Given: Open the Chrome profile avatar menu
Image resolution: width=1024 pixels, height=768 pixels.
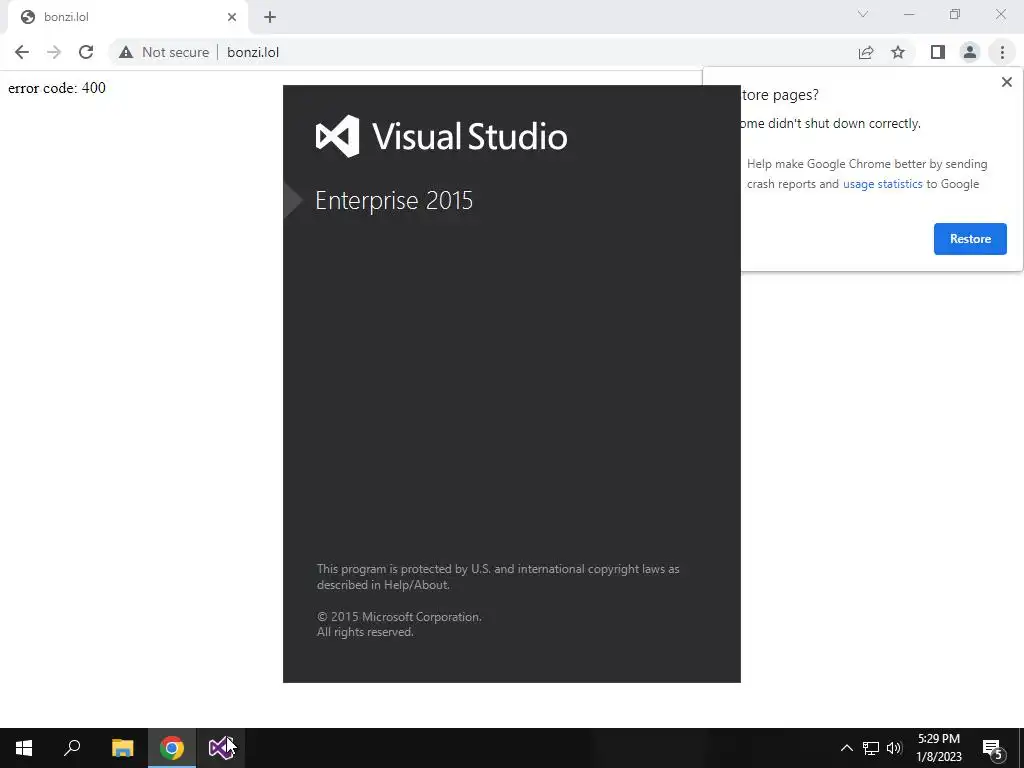Looking at the screenshot, I should pyautogui.click(x=970, y=52).
